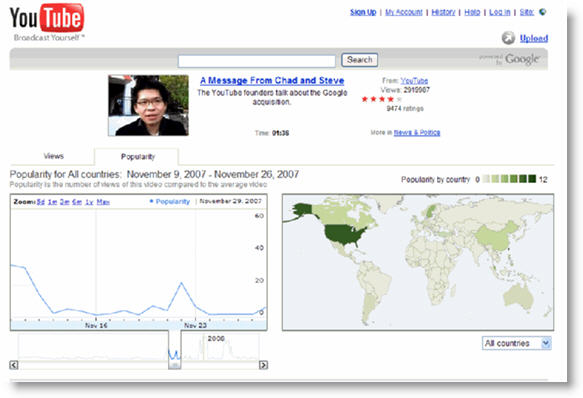This screenshot has width=583, height=398.
Task: Open the All countries dropdown
Action: 516,343
